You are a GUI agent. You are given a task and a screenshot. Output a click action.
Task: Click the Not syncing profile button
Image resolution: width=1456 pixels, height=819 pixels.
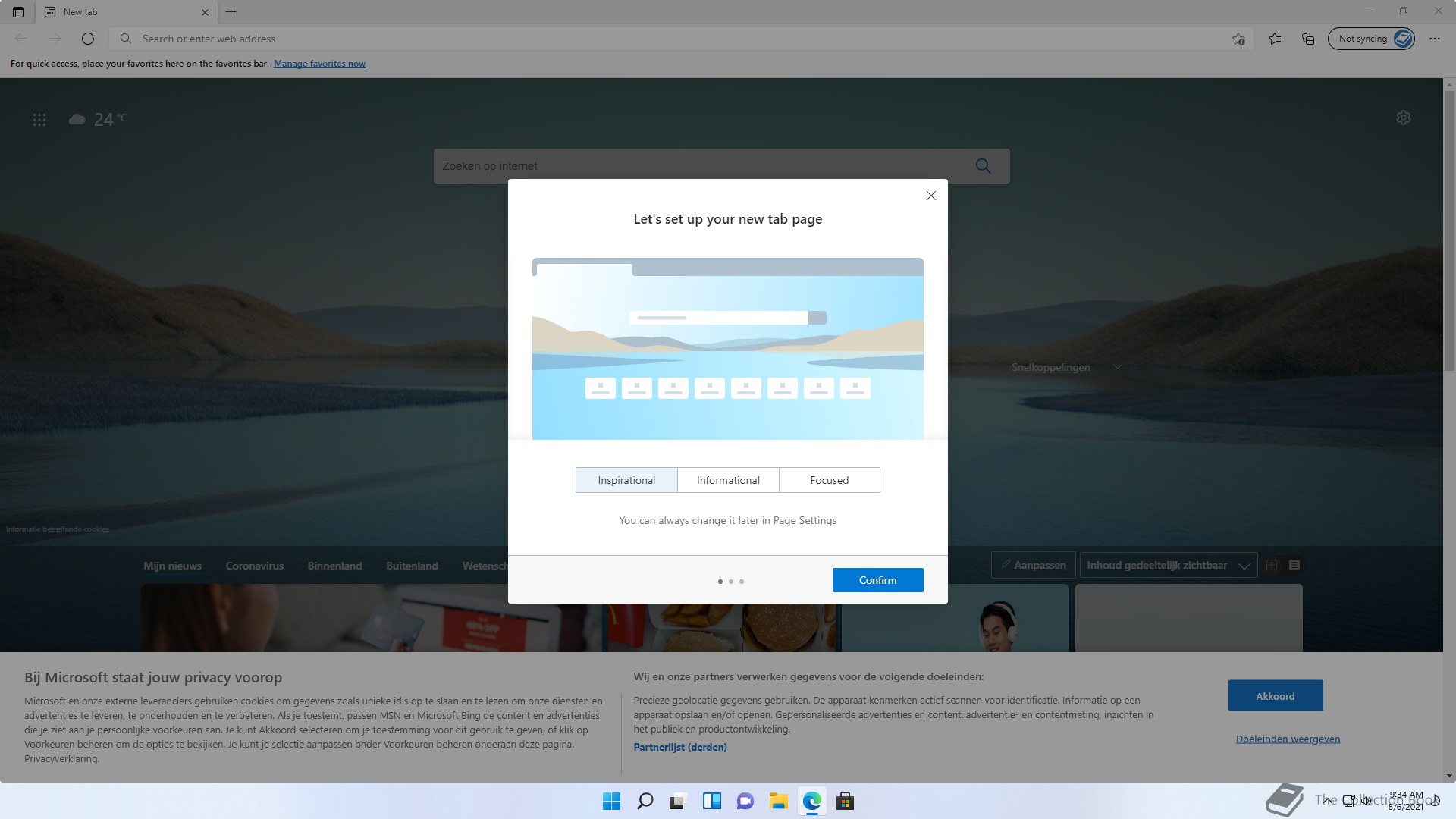[1371, 39]
